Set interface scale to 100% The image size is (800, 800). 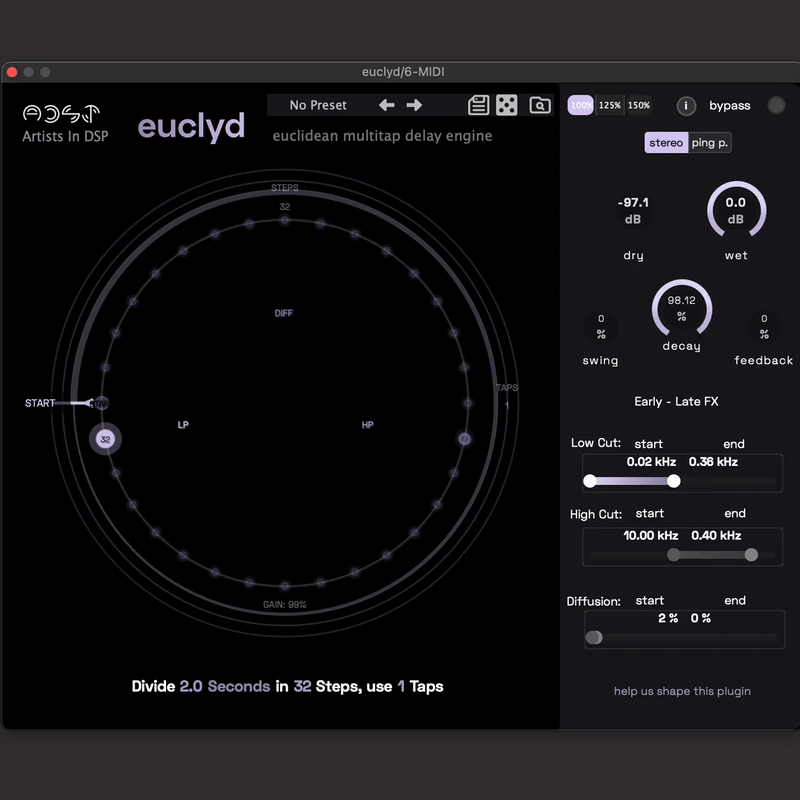point(581,105)
